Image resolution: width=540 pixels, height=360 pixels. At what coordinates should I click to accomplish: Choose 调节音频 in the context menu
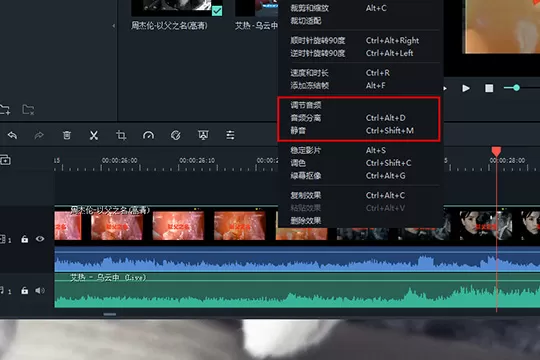coord(306,105)
